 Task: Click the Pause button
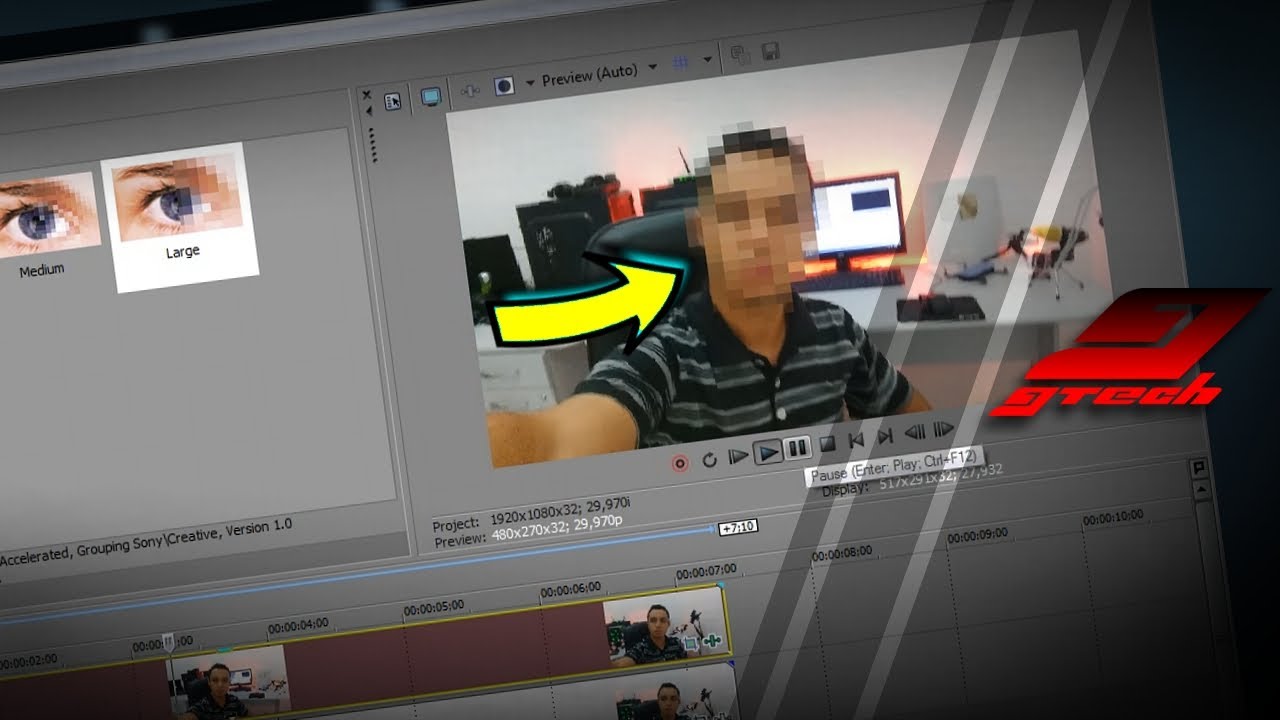tap(797, 448)
